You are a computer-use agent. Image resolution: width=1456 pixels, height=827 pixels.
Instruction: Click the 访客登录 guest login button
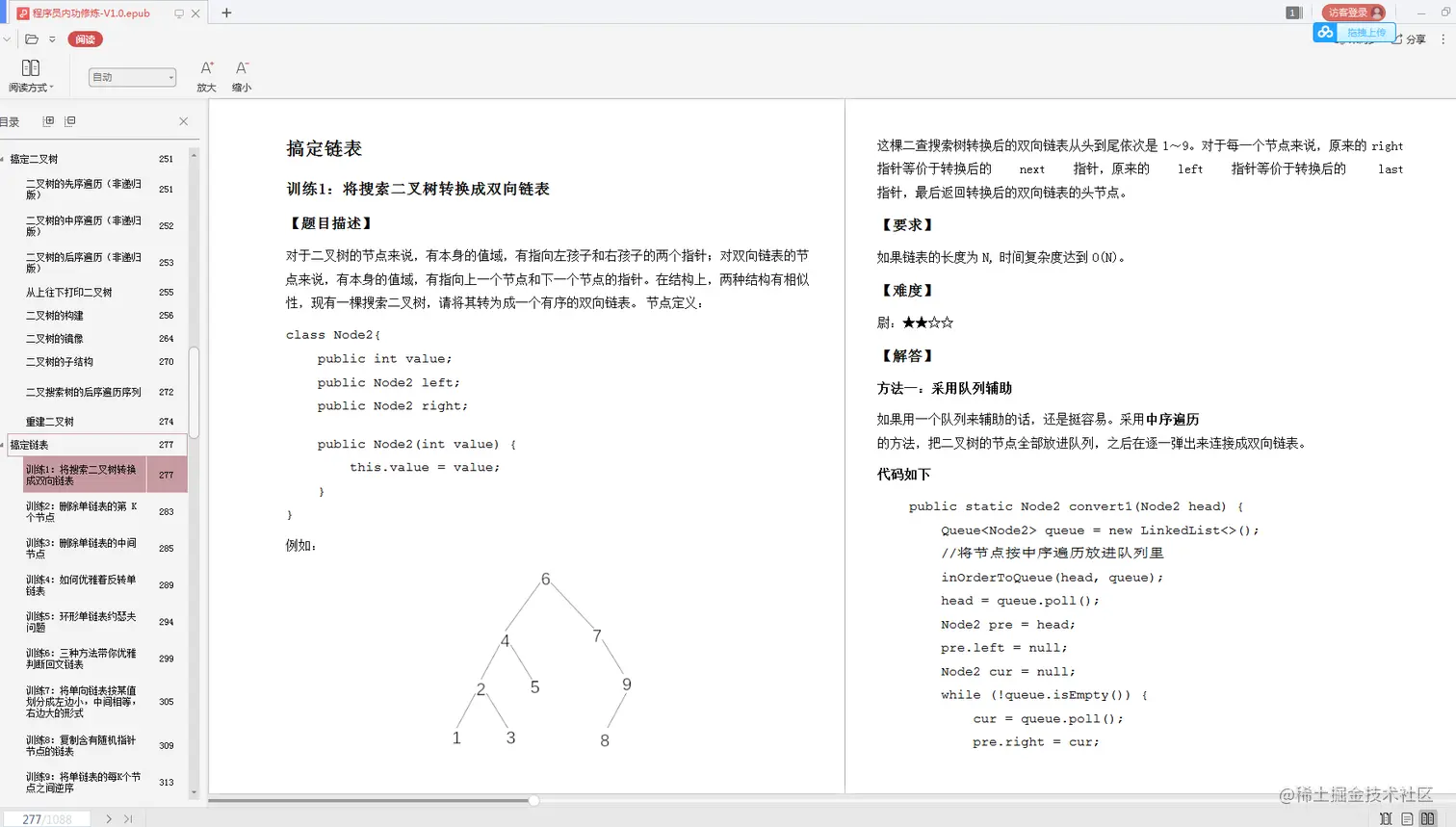tap(1353, 13)
